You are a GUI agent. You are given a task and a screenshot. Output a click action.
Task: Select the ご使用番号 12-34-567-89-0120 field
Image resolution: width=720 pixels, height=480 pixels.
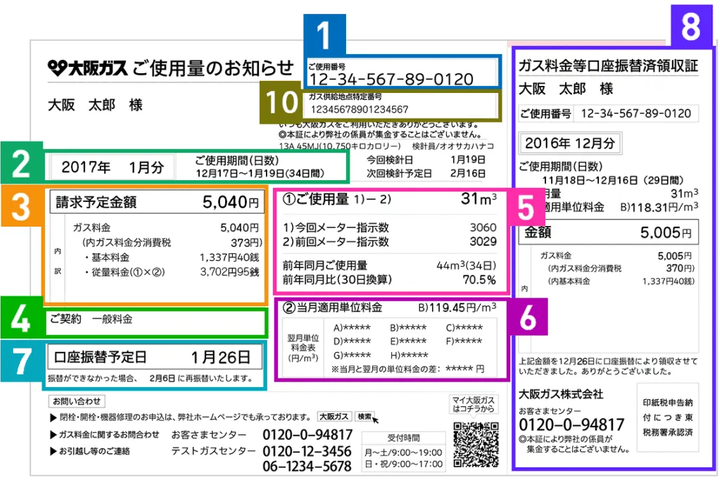coord(402,73)
